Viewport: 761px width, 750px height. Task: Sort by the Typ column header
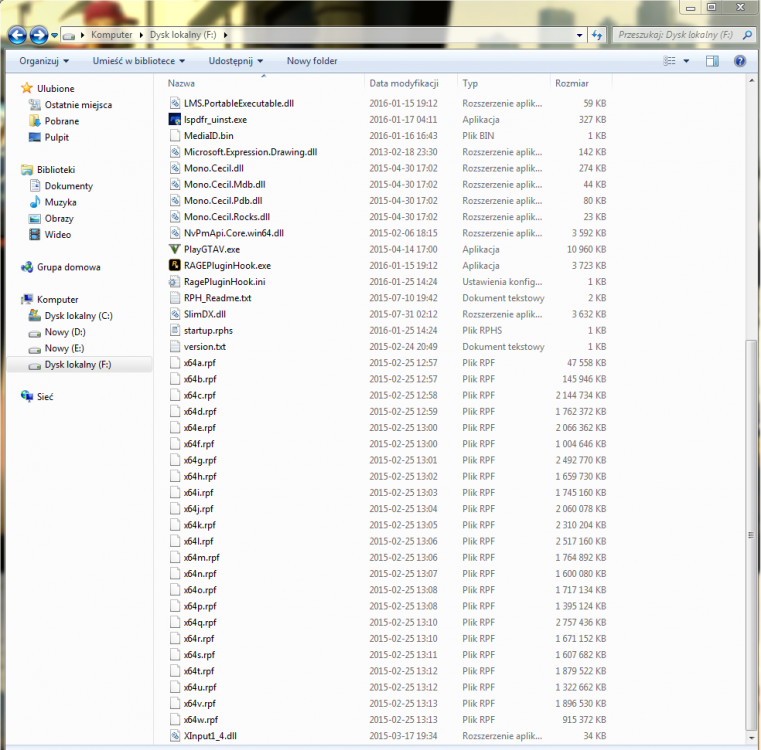(470, 83)
